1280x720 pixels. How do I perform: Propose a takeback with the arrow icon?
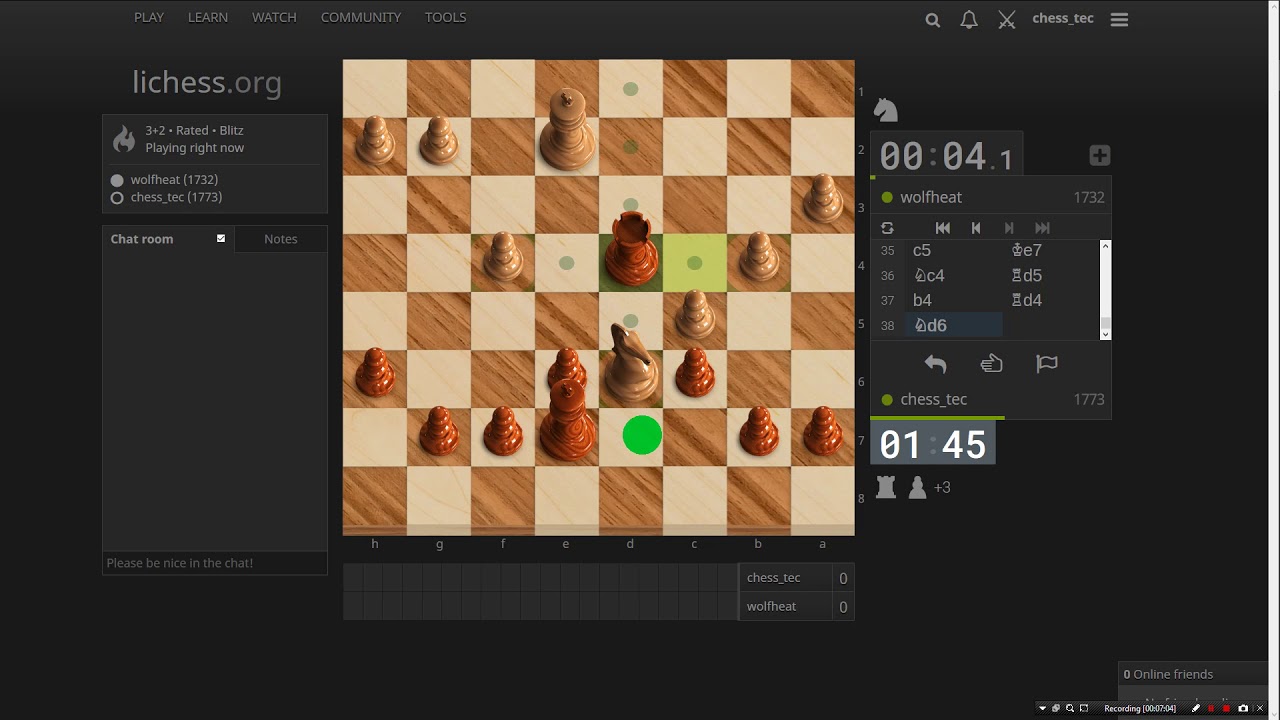(x=935, y=364)
